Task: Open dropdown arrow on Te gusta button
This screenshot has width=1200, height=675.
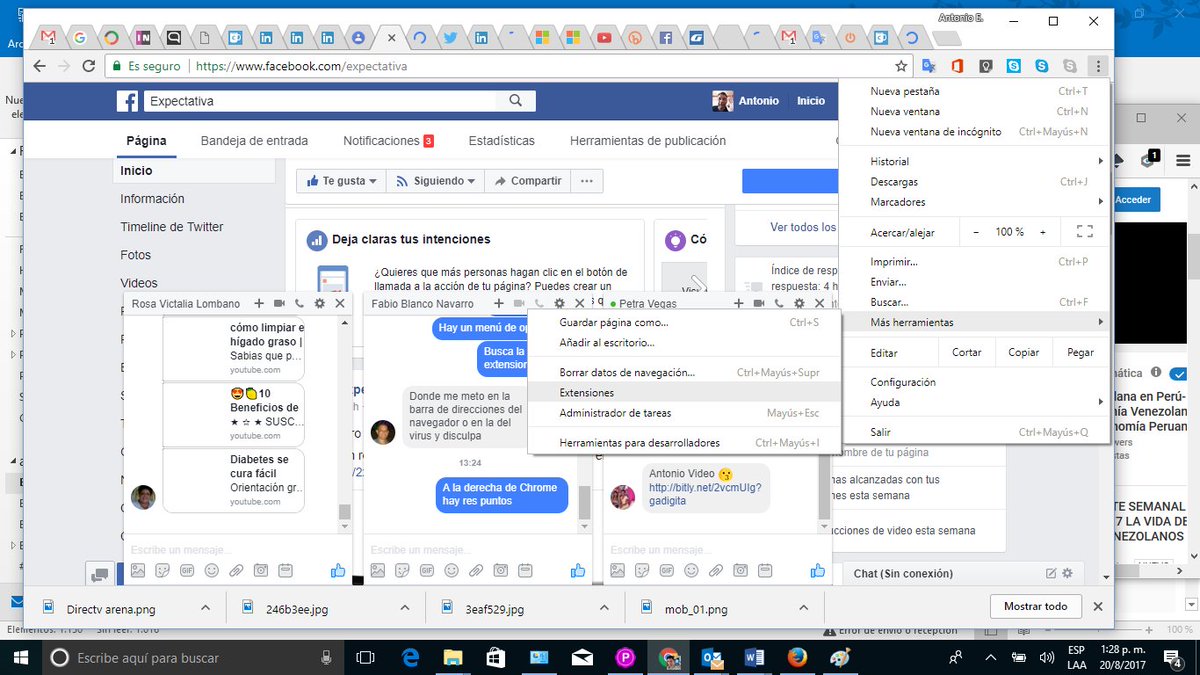Action: click(373, 182)
